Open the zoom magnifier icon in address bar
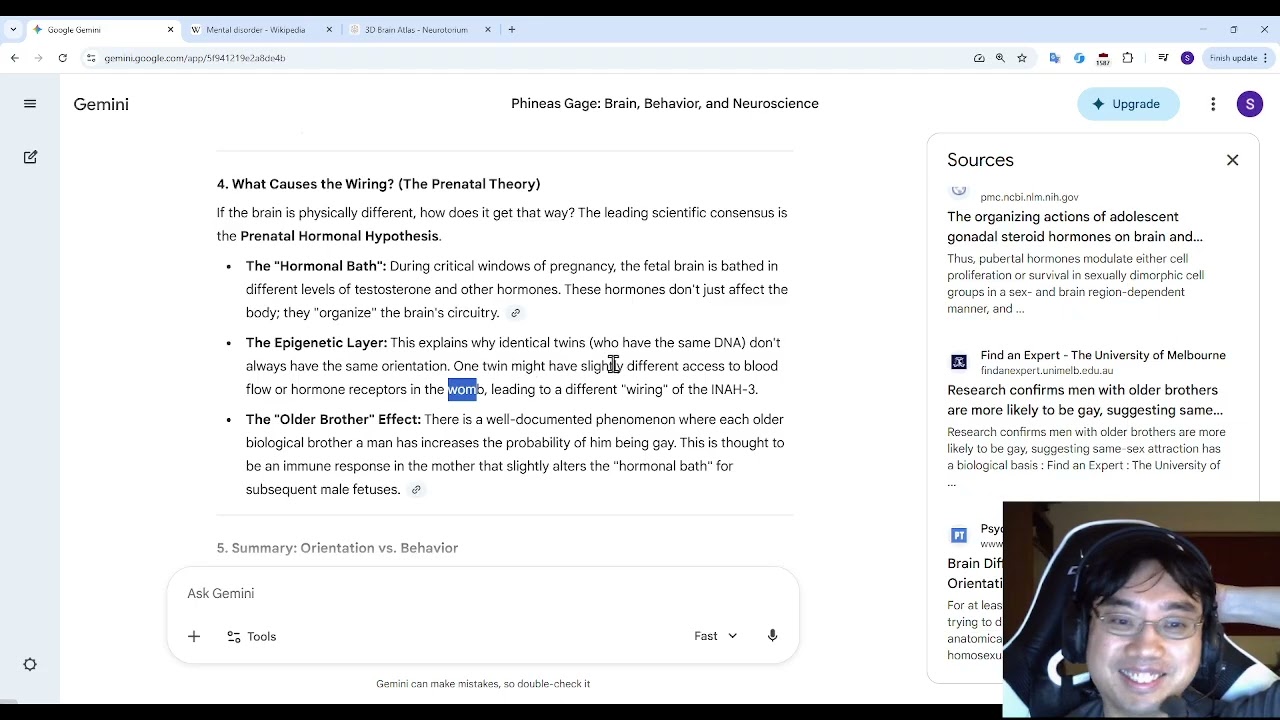This screenshot has width=1280, height=720. pos(1000,58)
